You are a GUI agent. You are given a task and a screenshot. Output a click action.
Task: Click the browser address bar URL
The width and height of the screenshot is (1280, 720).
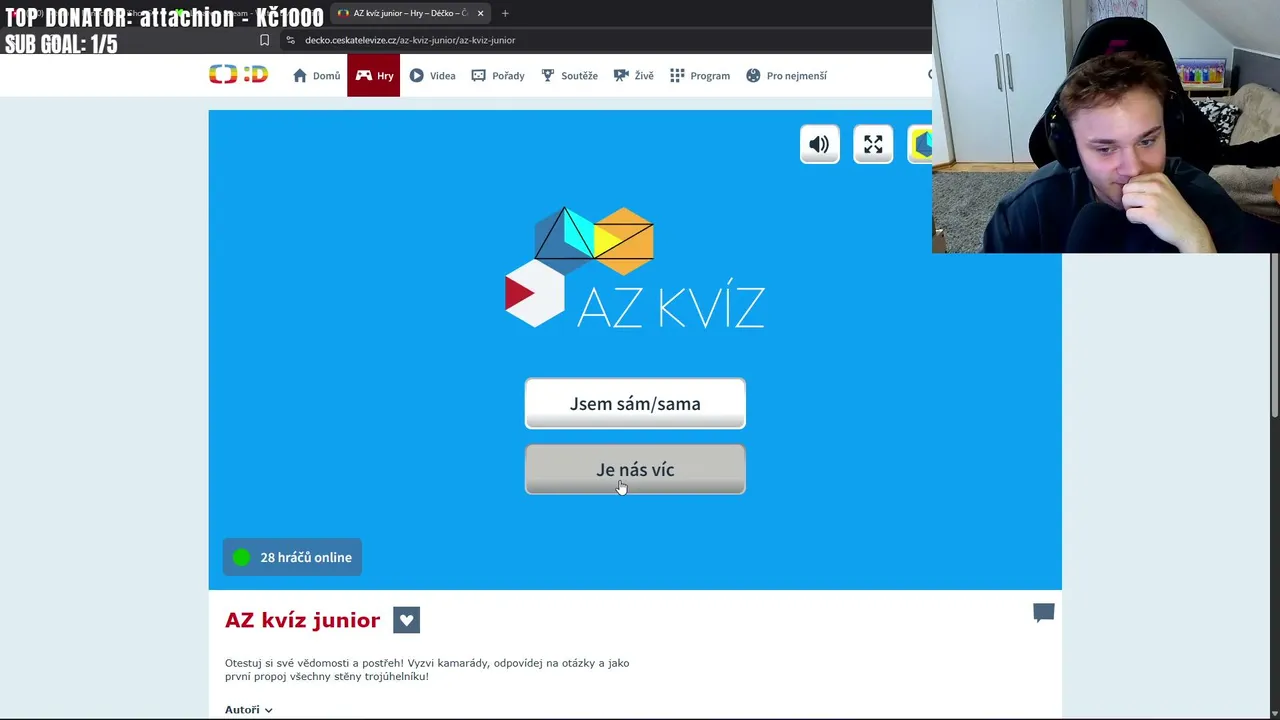[x=410, y=40]
